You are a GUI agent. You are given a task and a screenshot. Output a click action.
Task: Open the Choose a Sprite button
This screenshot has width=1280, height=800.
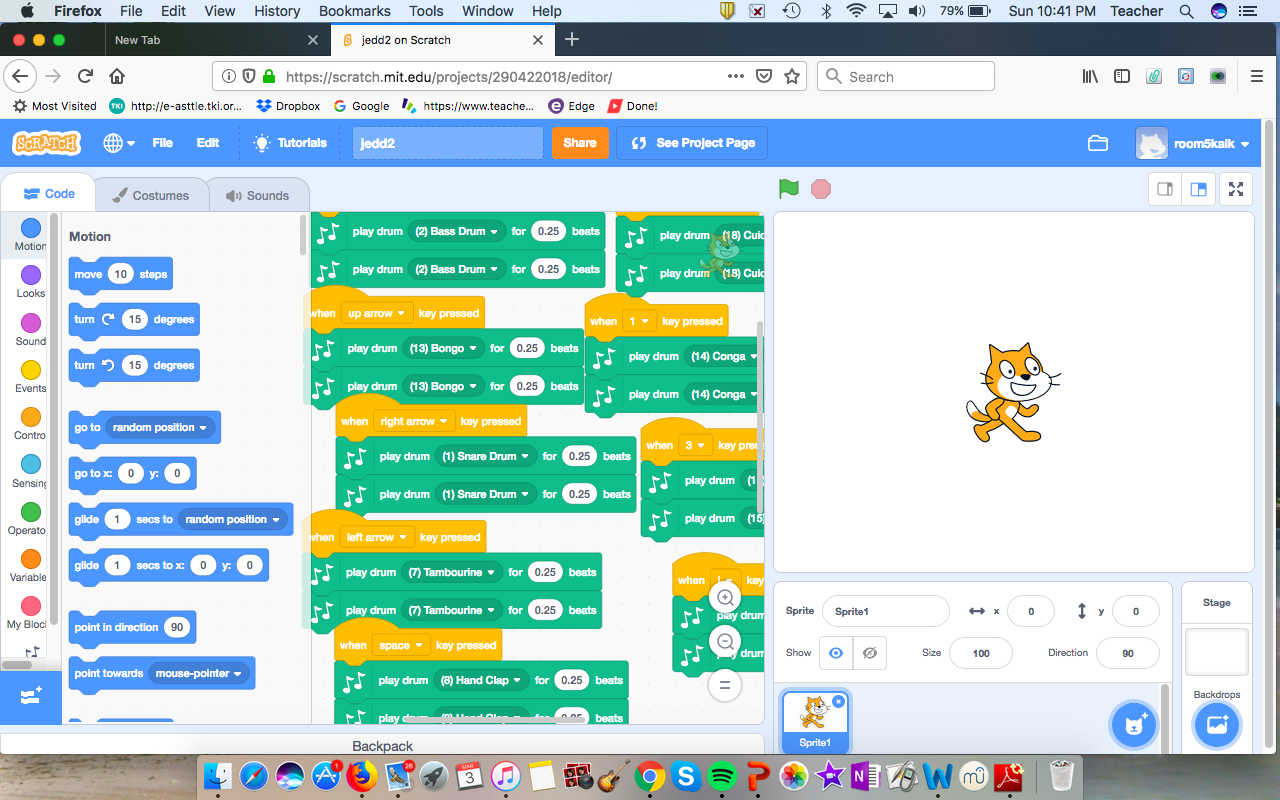click(x=1134, y=725)
